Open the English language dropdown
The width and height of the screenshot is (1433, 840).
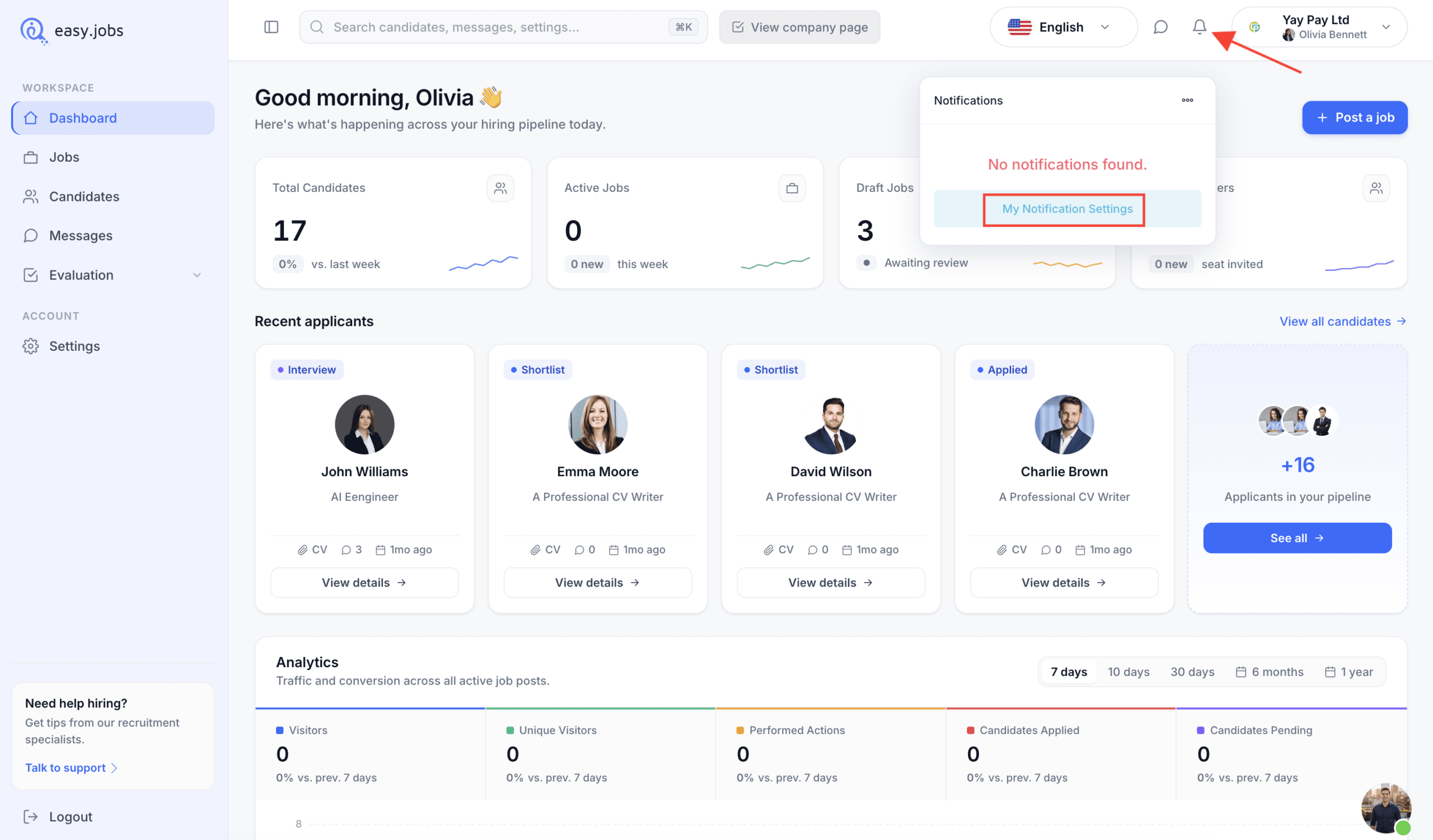tap(1063, 27)
